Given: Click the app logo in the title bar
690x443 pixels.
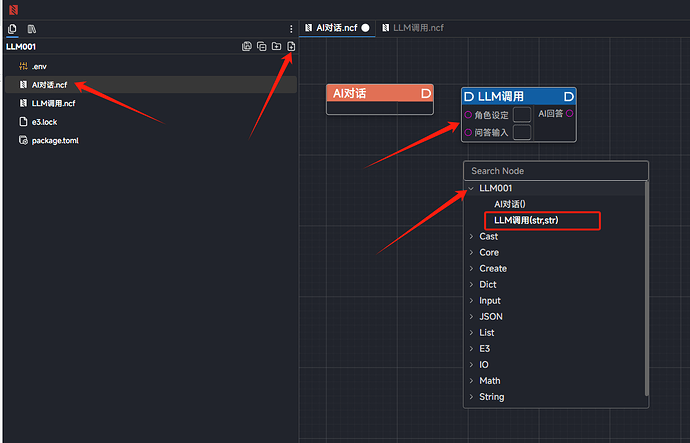Looking at the screenshot, I should 12,9.
